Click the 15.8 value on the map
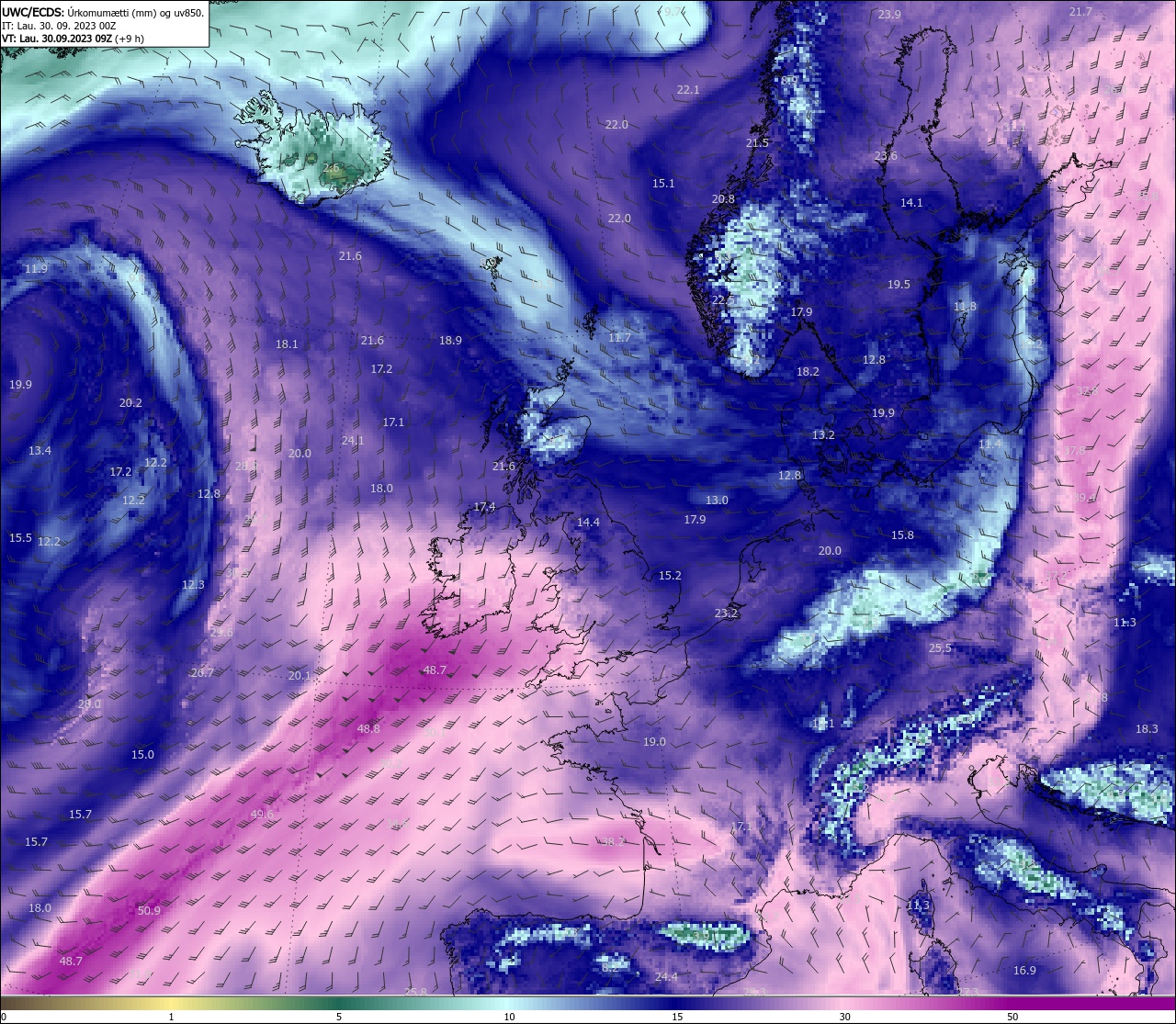1176x1024 pixels. (x=902, y=535)
